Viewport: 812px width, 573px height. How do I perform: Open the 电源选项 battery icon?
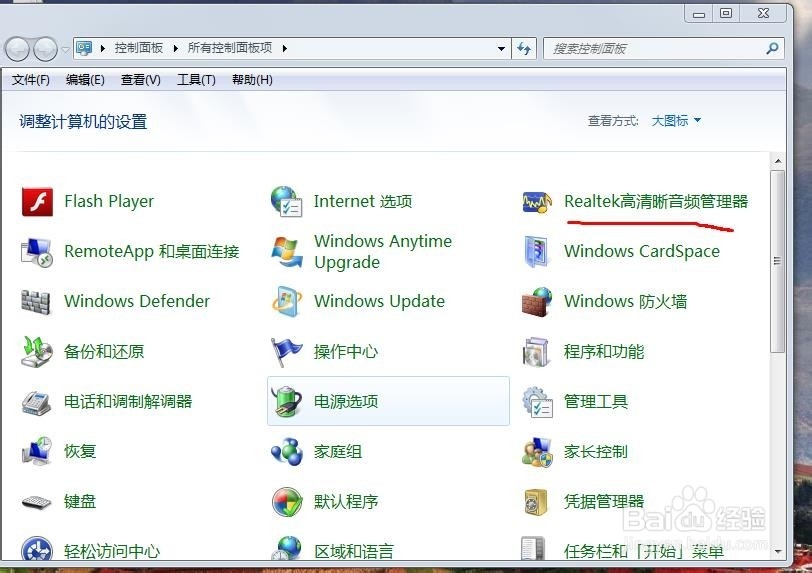pos(287,401)
